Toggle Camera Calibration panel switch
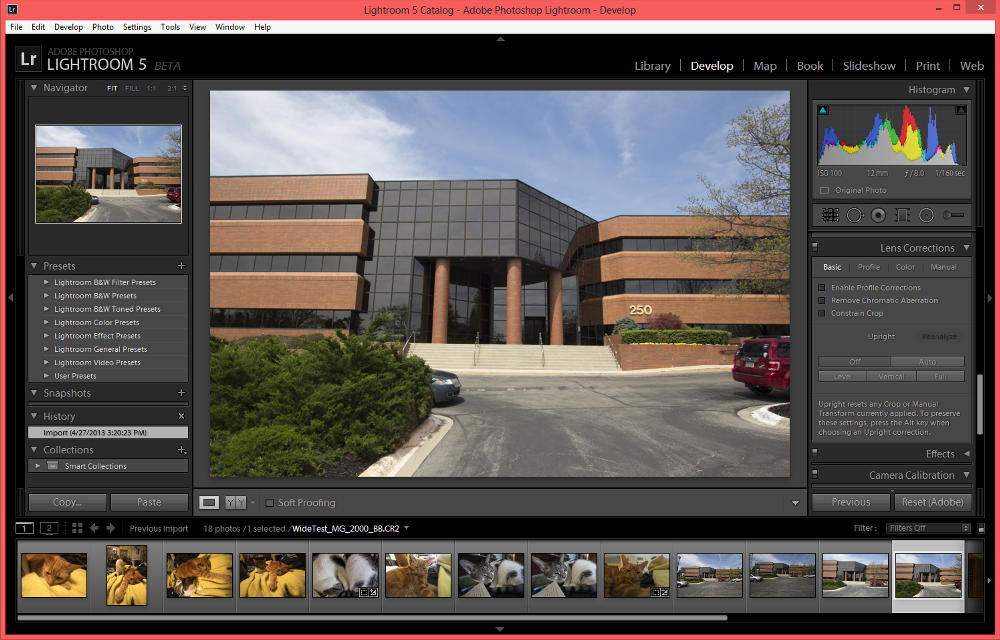1000x640 pixels. pyautogui.click(x=814, y=474)
